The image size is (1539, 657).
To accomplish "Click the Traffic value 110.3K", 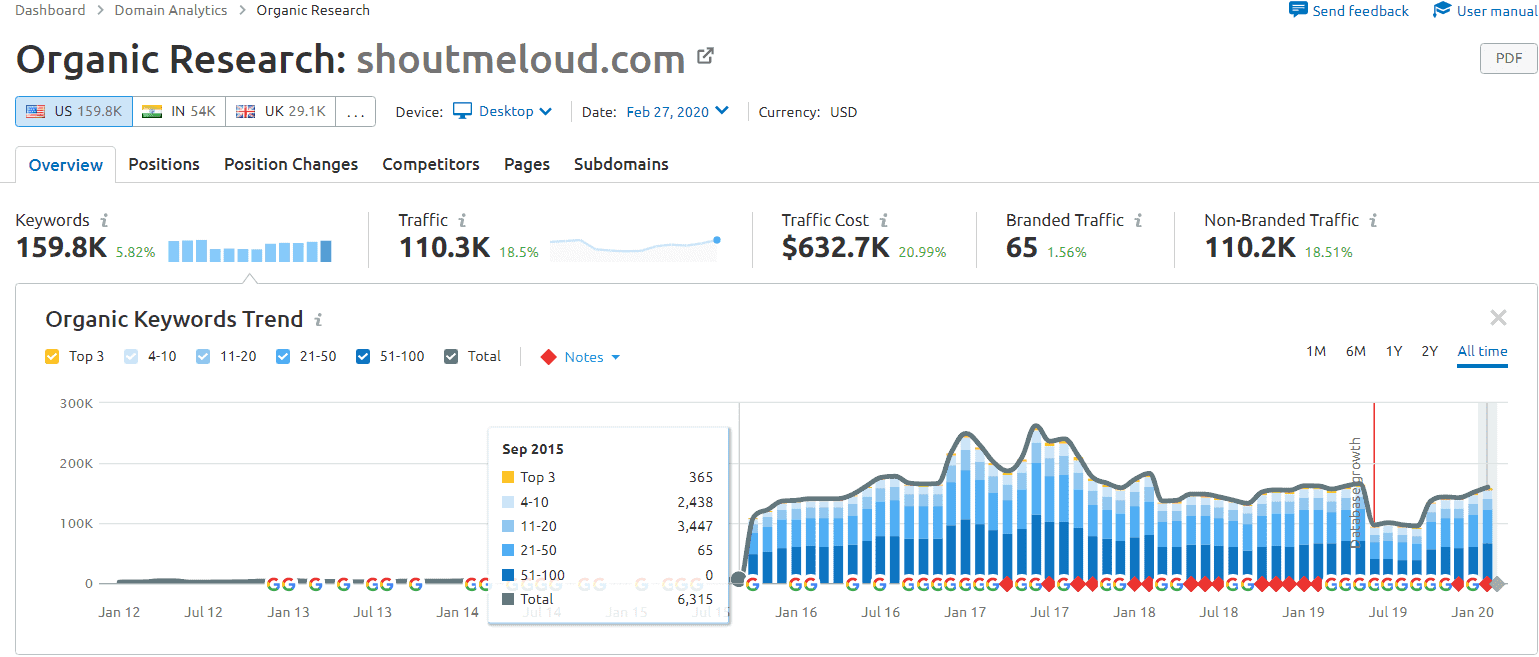I will point(444,247).
